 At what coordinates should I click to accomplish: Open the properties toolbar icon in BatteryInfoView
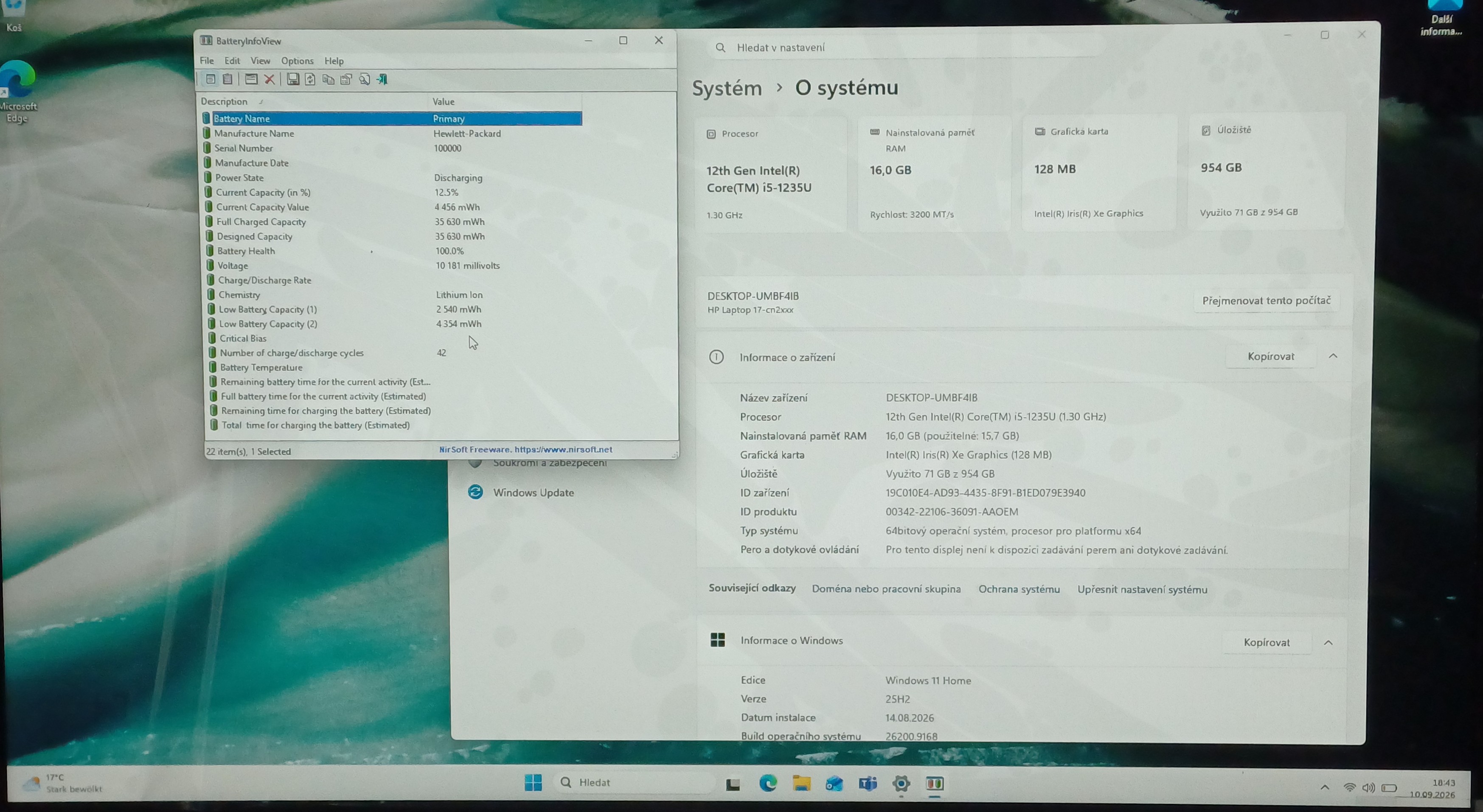346,79
